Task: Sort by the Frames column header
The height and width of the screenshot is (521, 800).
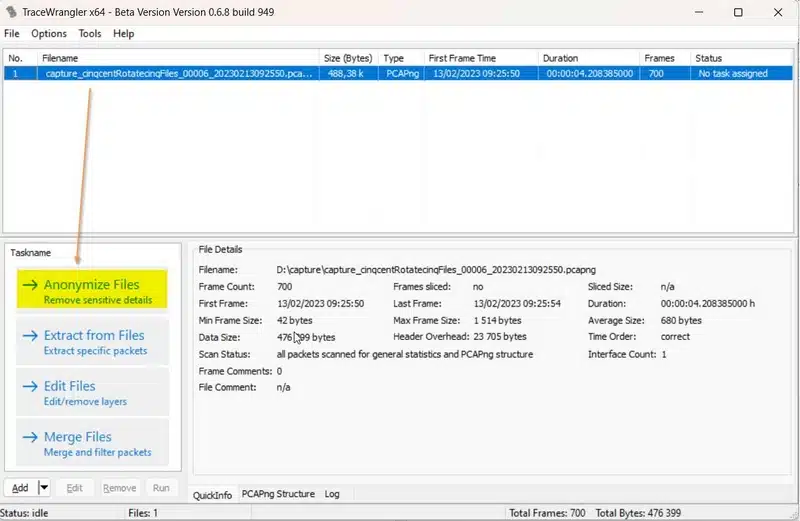Action: click(x=665, y=58)
